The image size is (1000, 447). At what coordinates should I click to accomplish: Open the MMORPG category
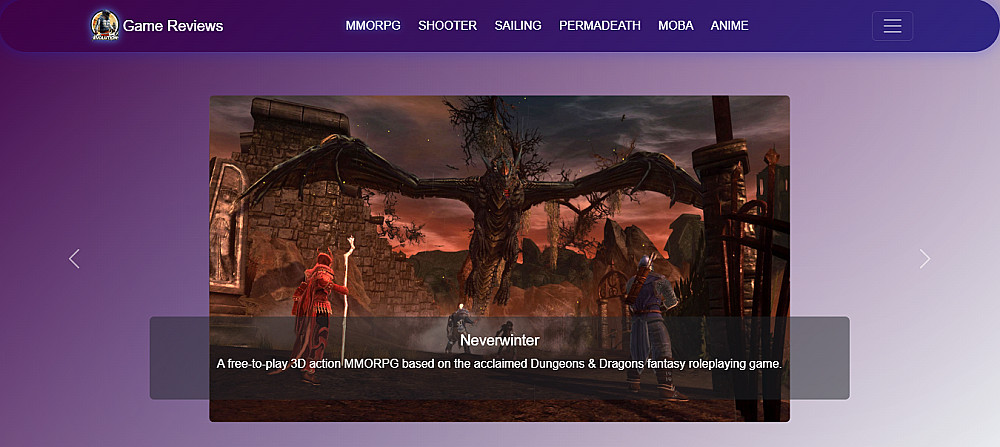tap(373, 26)
